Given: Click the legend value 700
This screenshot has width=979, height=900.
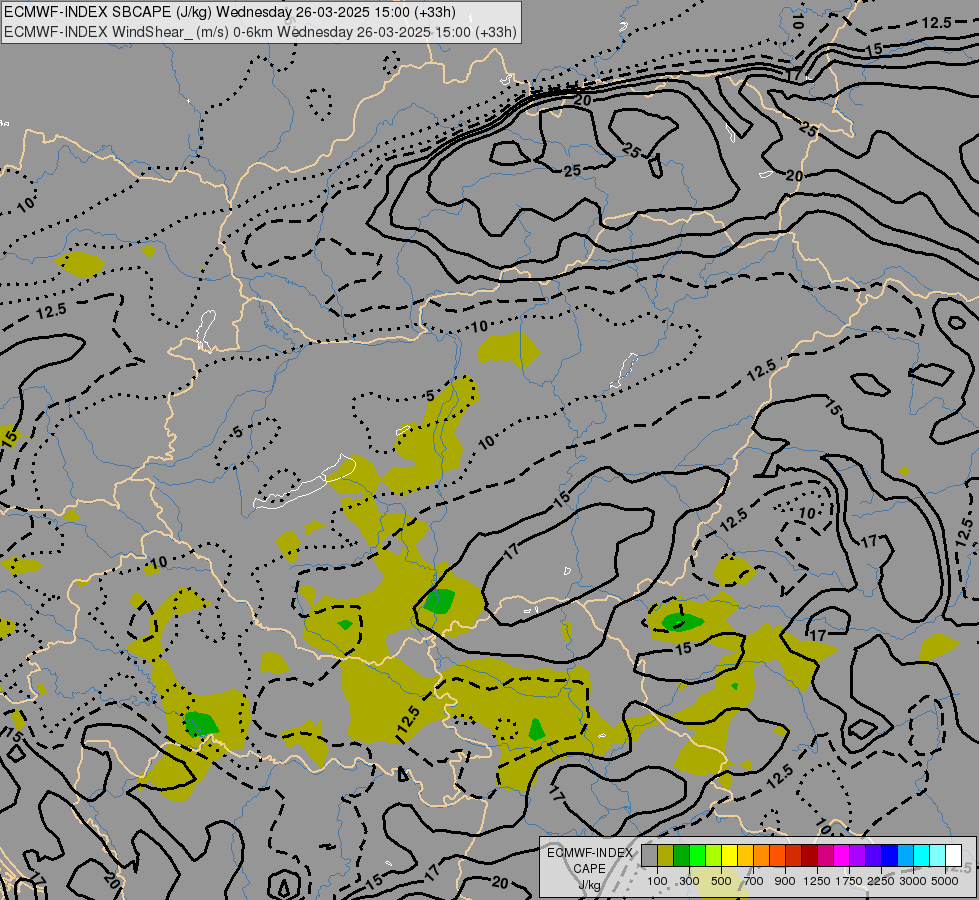Looking at the screenshot, I should coord(754,881).
